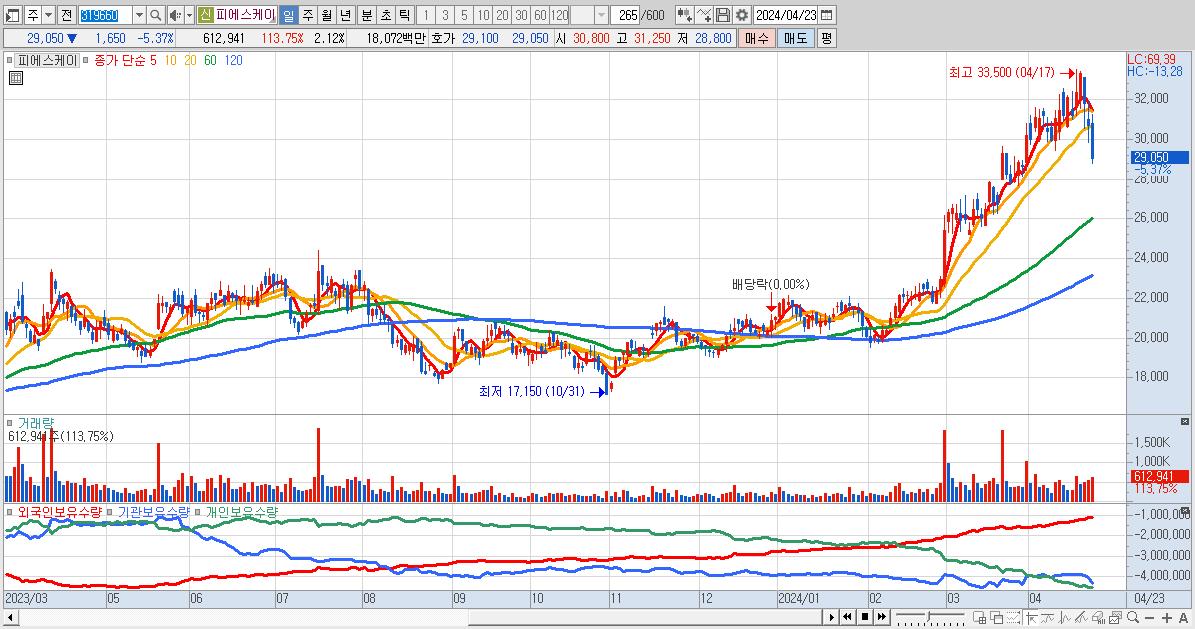1195x629 pixels.
Task: Expand the stock code history dropdown
Action: tap(139, 14)
